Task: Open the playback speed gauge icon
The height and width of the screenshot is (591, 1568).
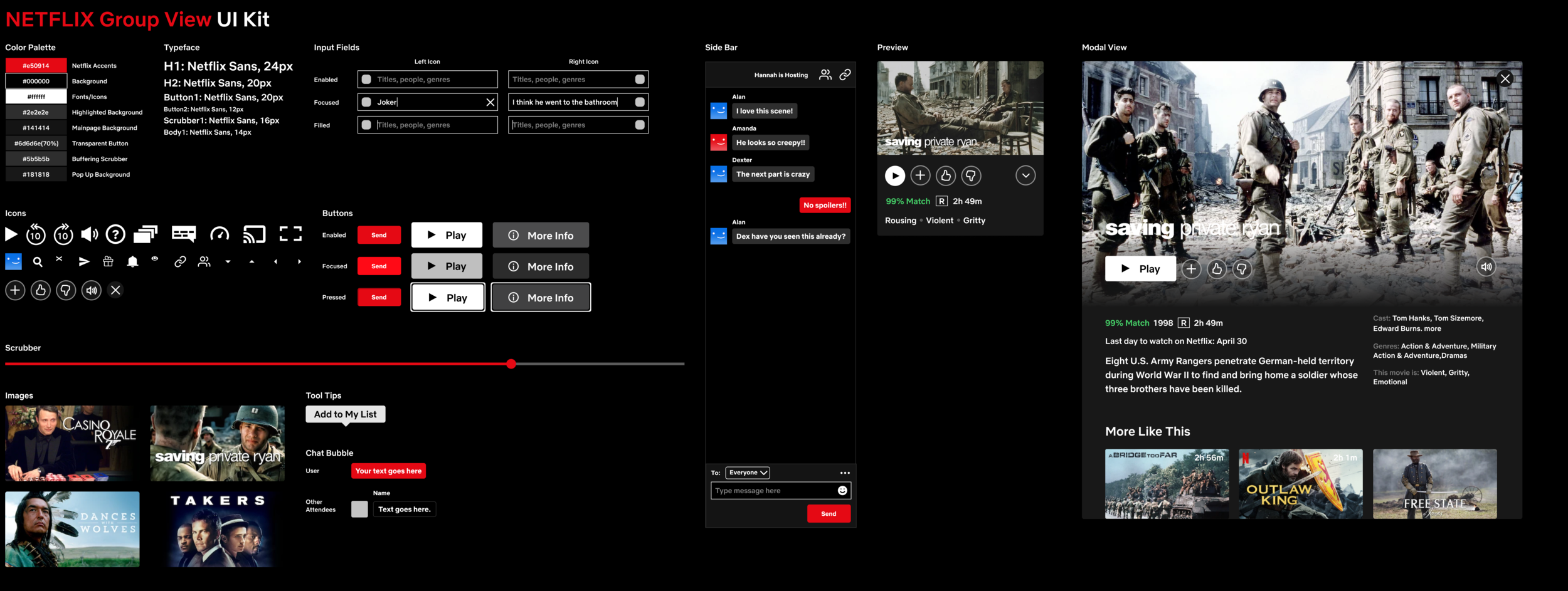Action: point(220,234)
